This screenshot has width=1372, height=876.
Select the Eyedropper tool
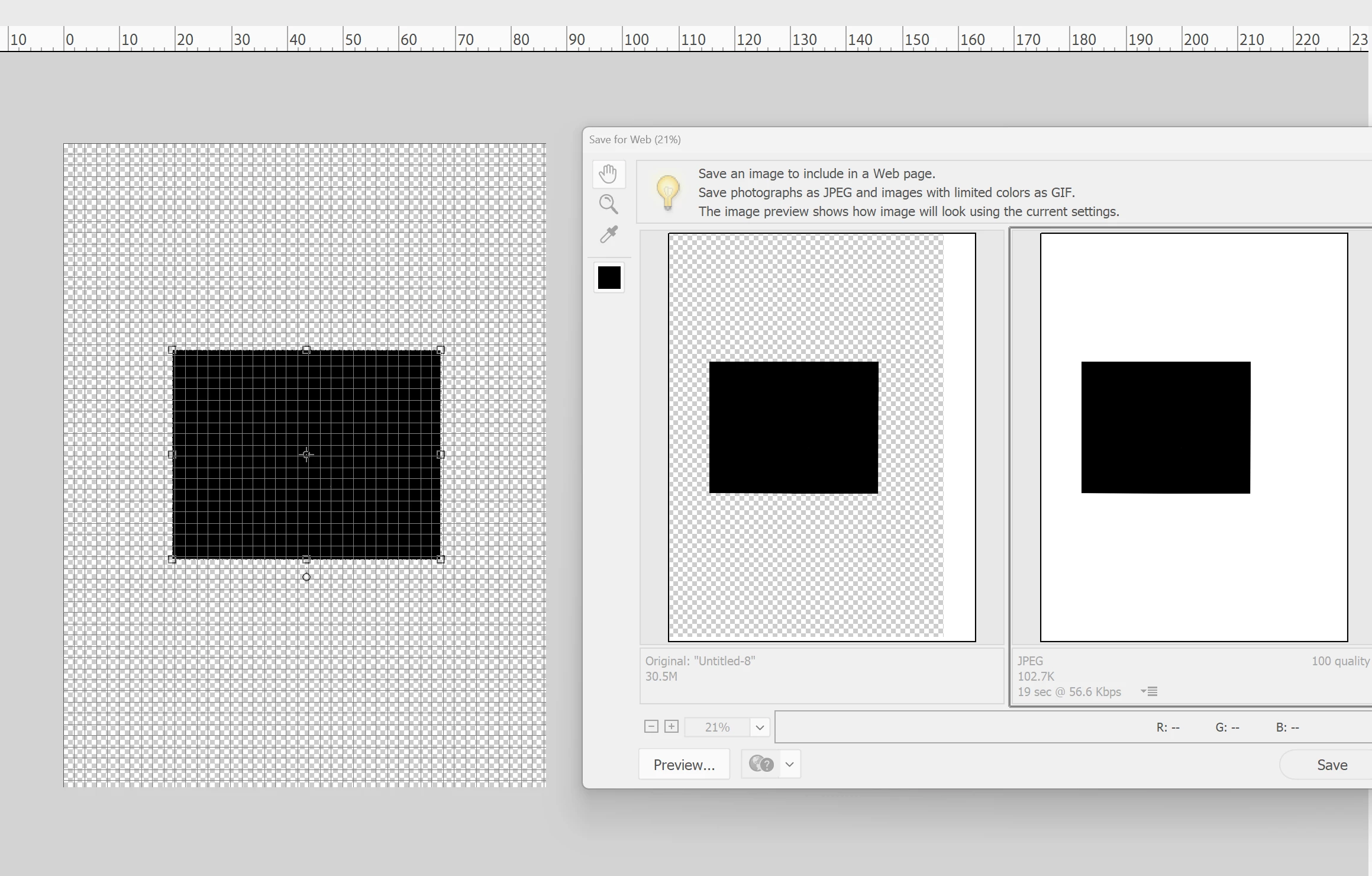tap(608, 235)
